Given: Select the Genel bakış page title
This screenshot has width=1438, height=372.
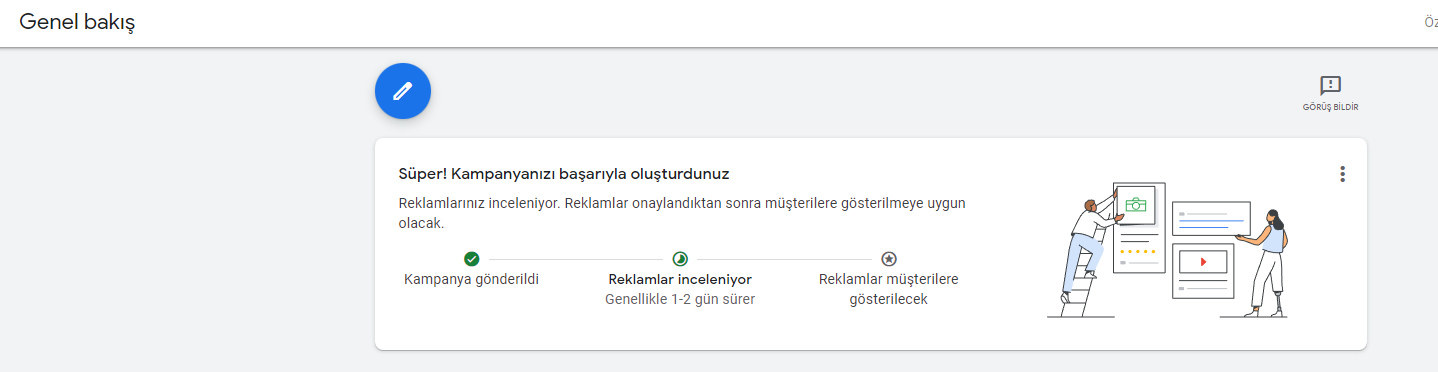Looking at the screenshot, I should click(77, 22).
